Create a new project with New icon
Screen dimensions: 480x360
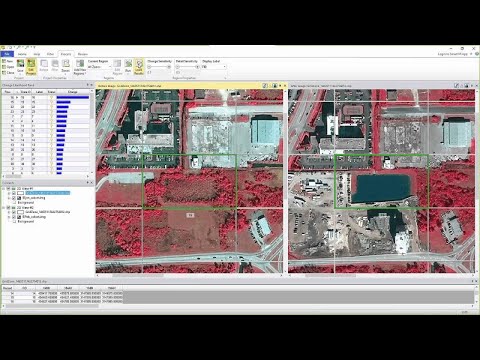[x=4, y=61]
